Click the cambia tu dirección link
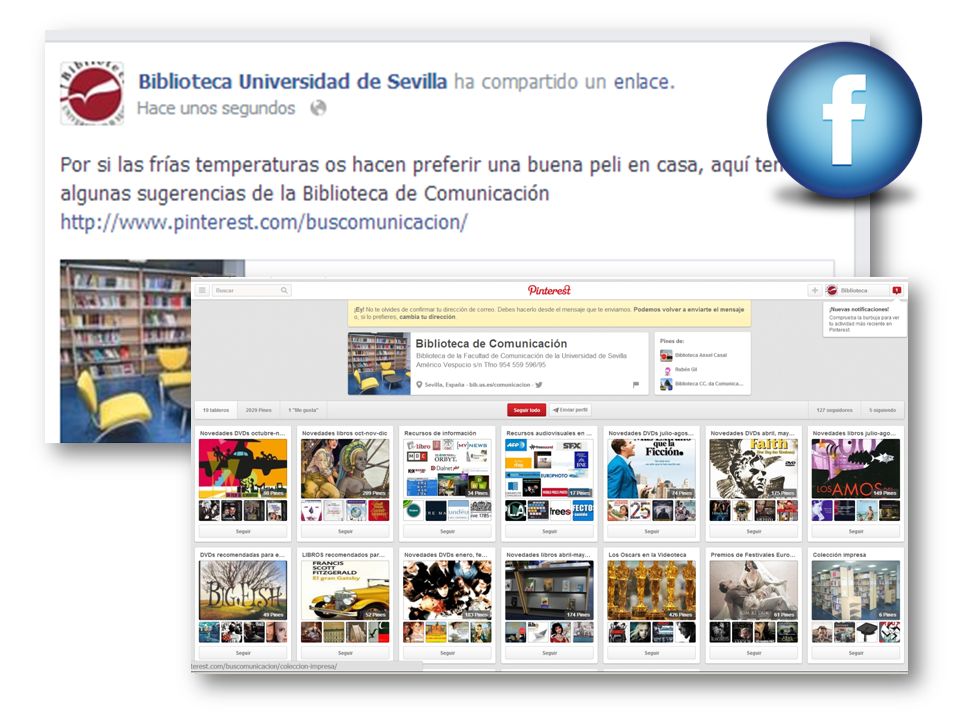Screen dimensions: 960x720 click(427, 317)
